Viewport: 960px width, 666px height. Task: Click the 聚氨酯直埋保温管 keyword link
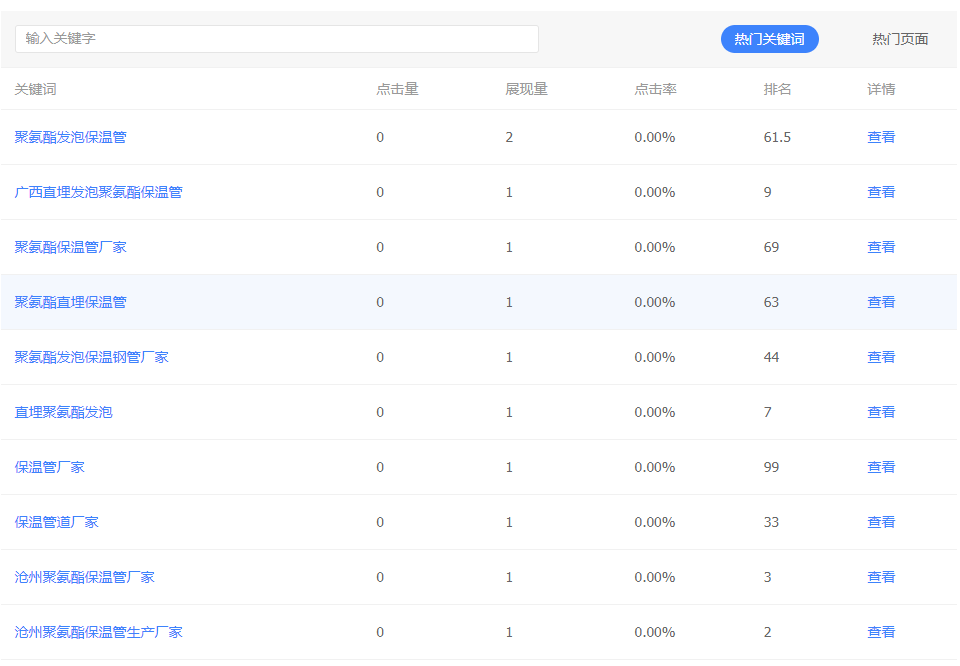70,302
